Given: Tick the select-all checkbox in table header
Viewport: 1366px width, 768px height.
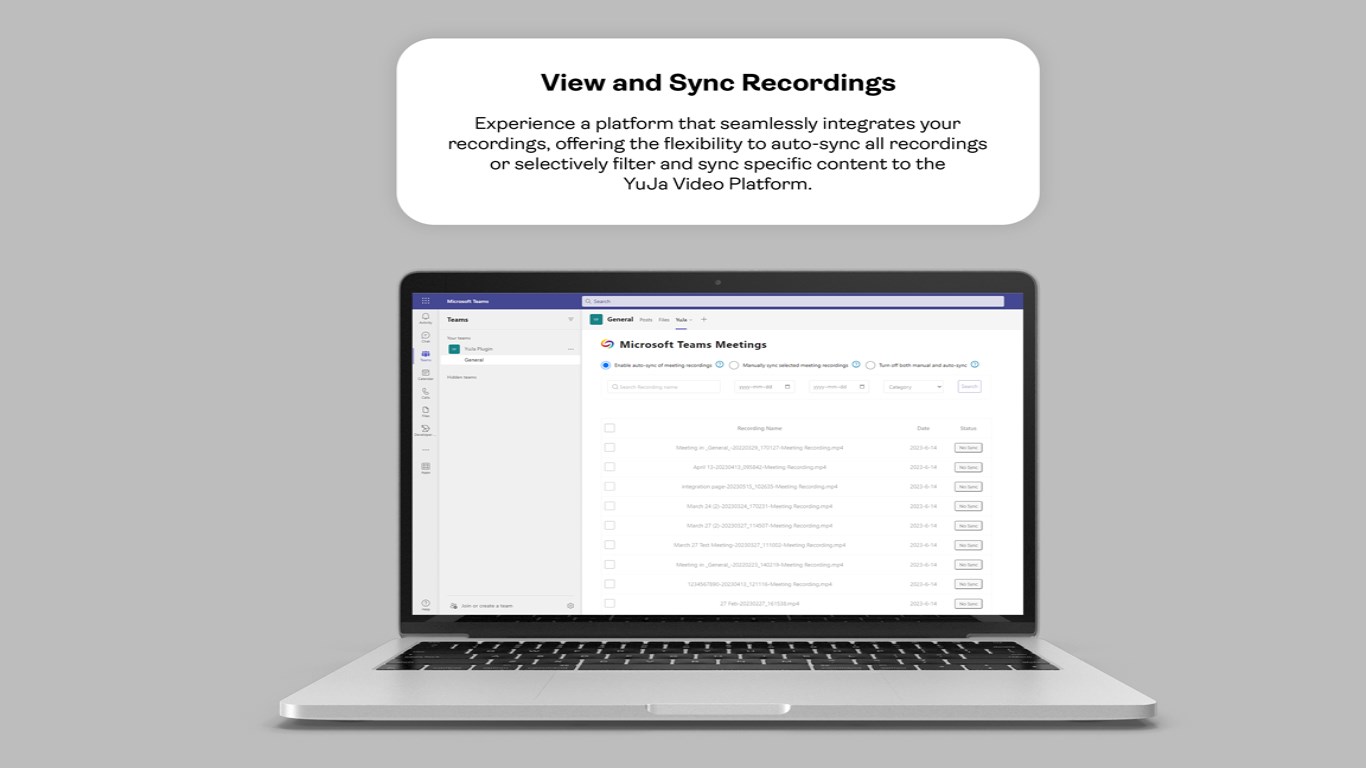Looking at the screenshot, I should click(610, 428).
